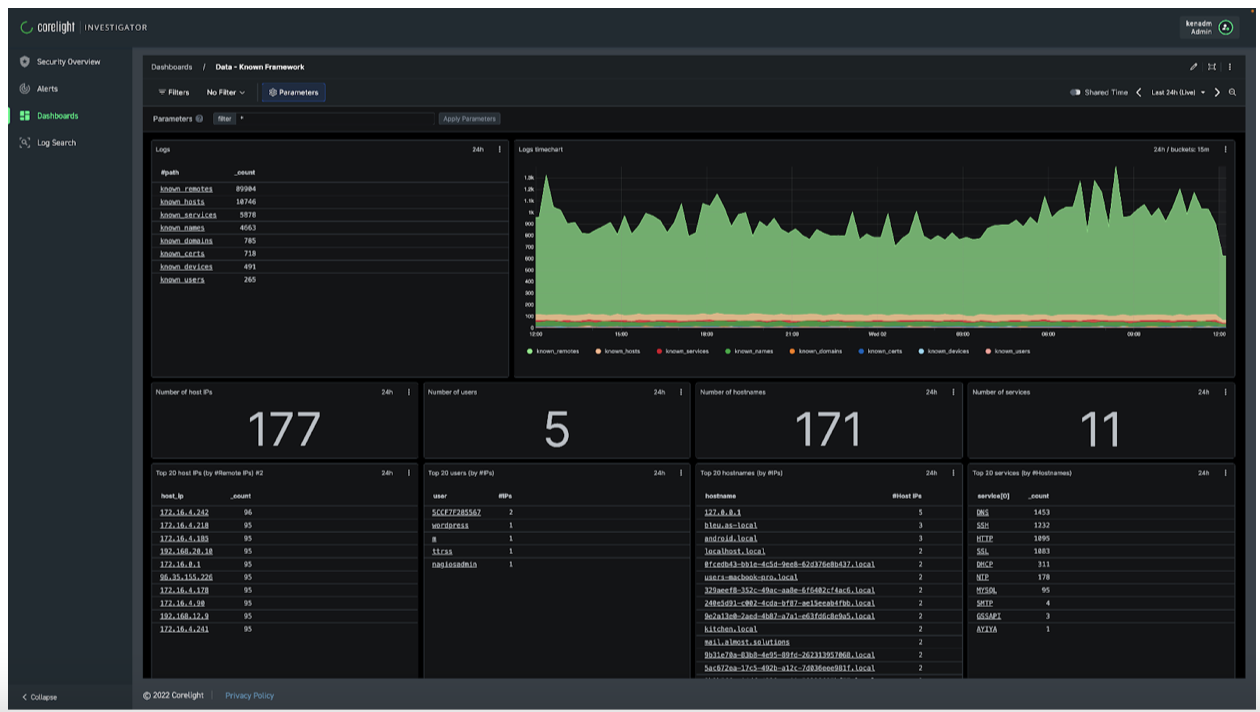This screenshot has height=712, width=1260.
Task: Click the user account avatar icon
Action: click(x=1226, y=28)
